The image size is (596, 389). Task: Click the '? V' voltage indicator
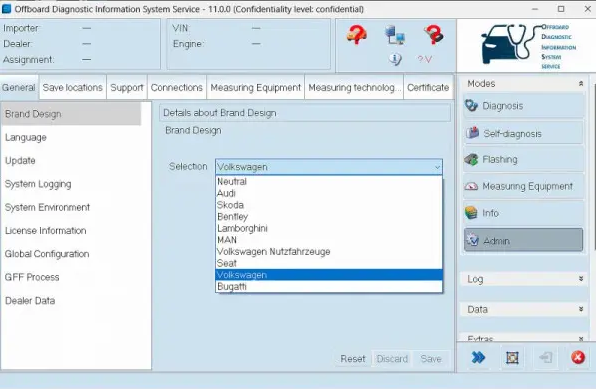click(425, 60)
